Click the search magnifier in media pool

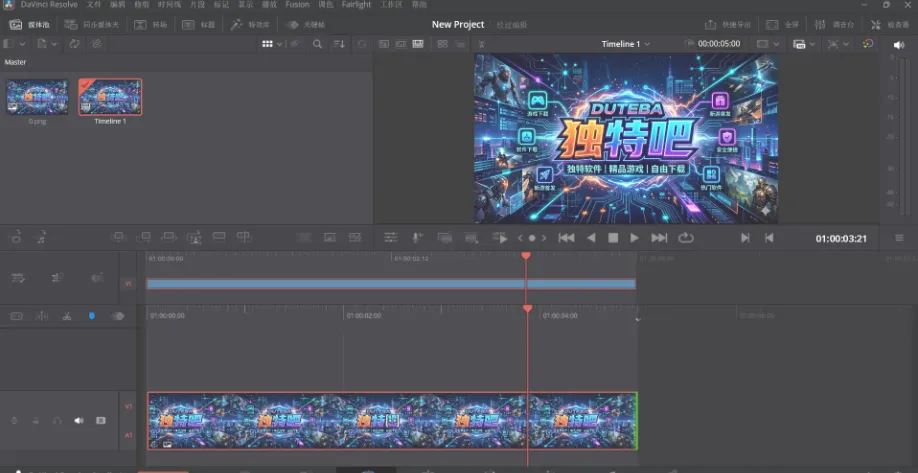[318, 44]
